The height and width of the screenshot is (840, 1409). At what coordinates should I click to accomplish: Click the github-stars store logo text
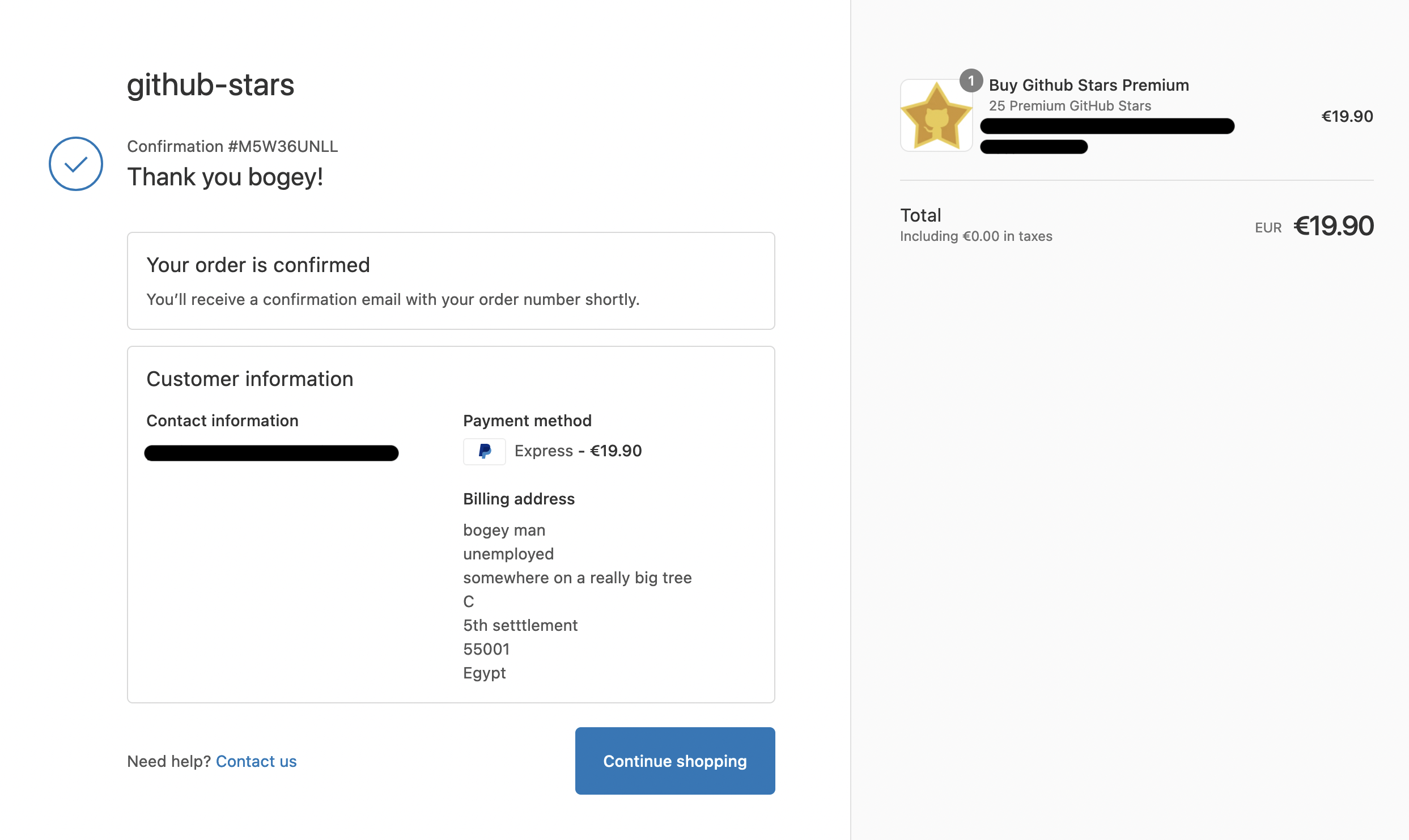210,85
